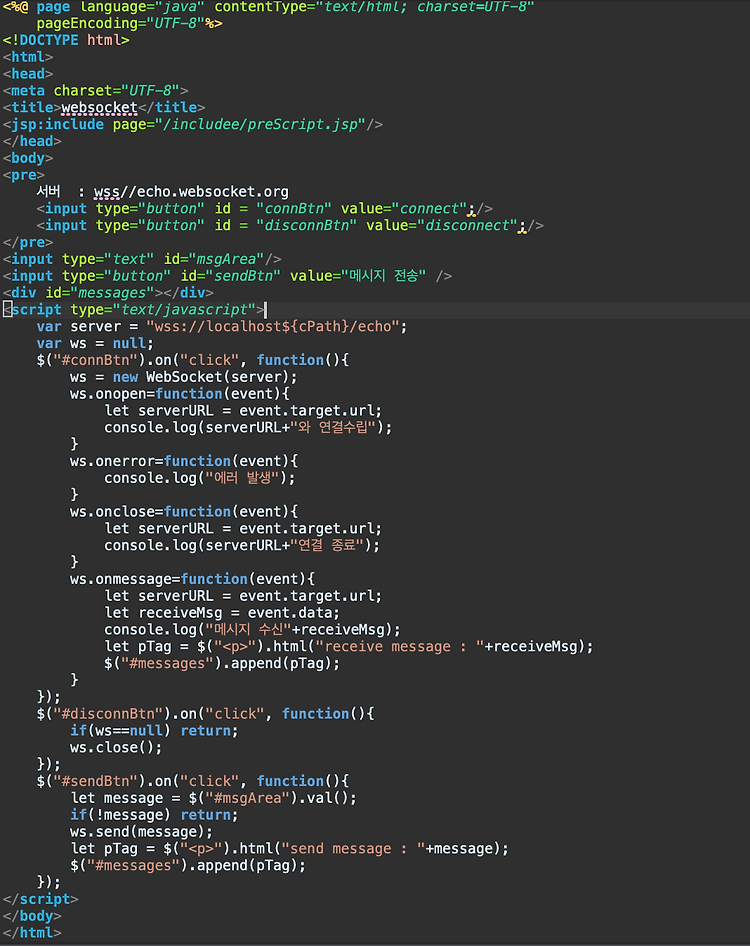Click the "wss://localhost${cPath}/echo" server string
This screenshot has width=750, height=946.
(273, 327)
